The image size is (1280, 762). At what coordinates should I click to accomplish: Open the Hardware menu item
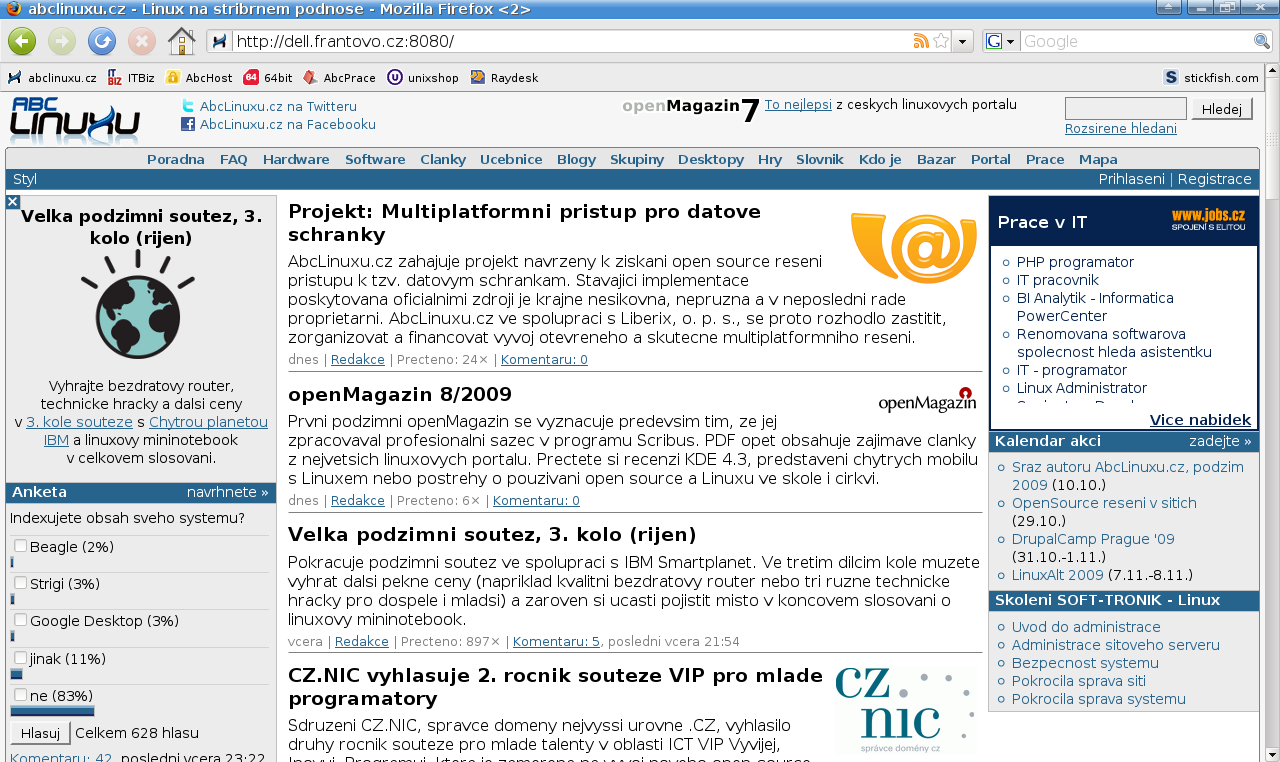(296, 159)
